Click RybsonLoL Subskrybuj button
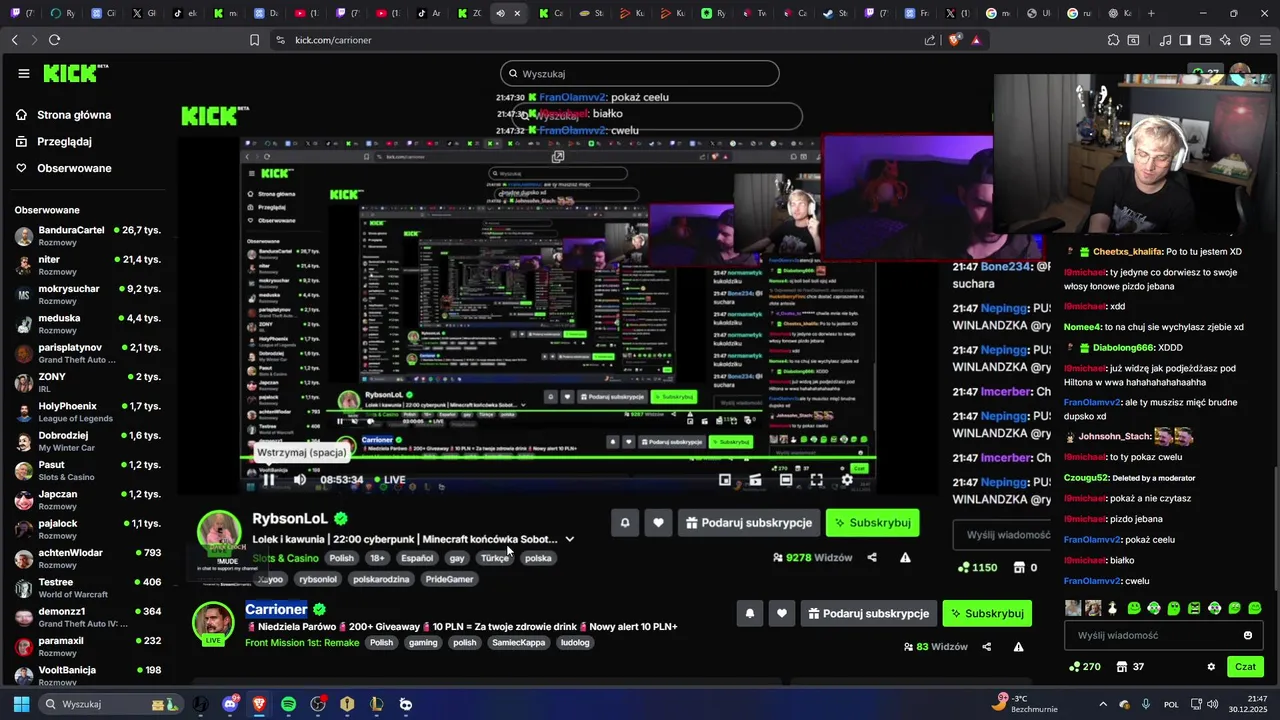The height and width of the screenshot is (720, 1280). point(872,523)
